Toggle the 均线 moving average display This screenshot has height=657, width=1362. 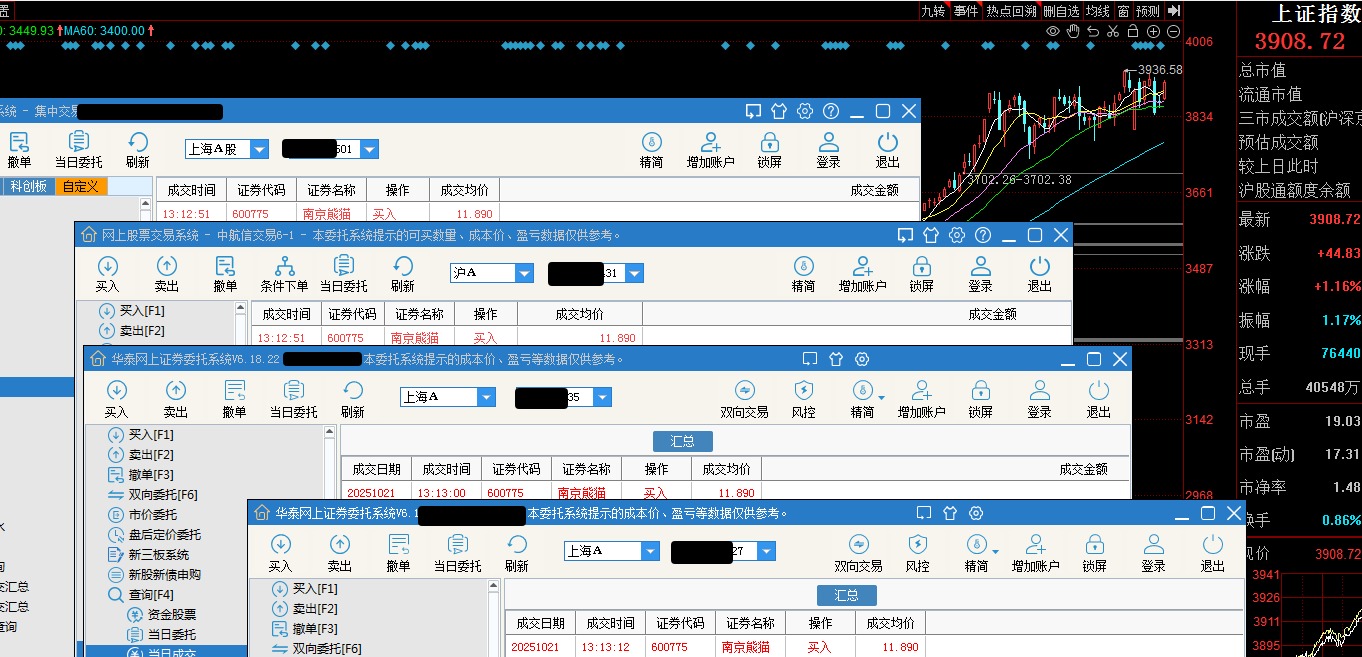click(x=1098, y=11)
